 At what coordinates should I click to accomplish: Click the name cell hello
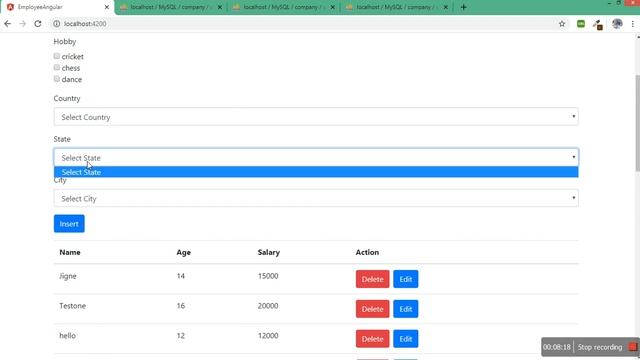pyautogui.click(x=67, y=336)
